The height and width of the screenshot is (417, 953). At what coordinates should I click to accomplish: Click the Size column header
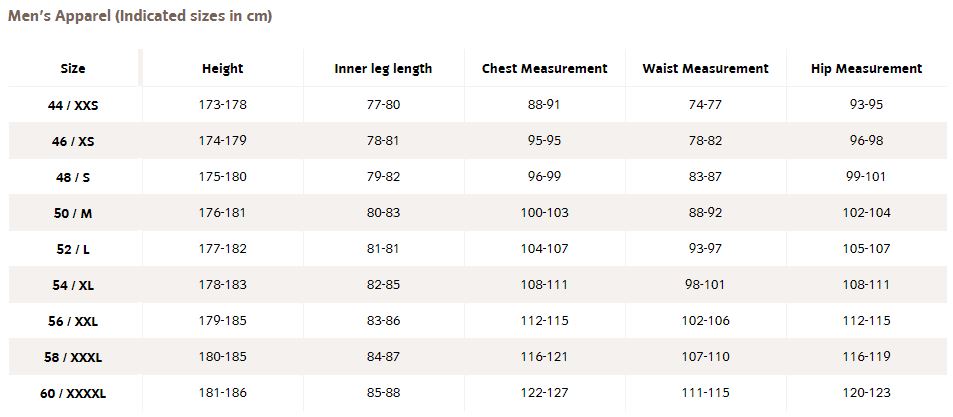[x=73, y=69]
